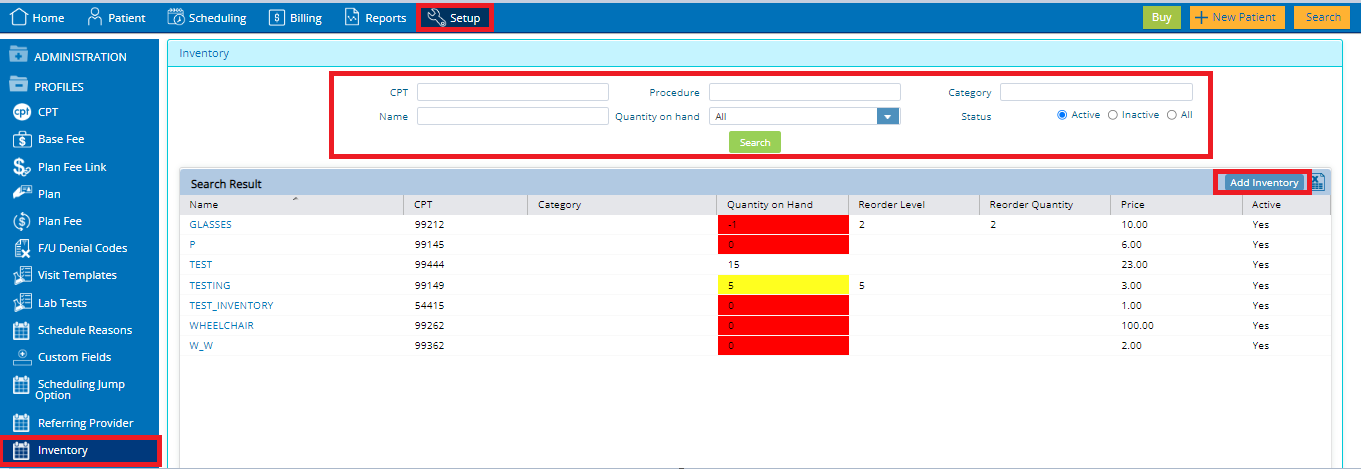Click the price 100.00 cell
The width and height of the screenshot is (1361, 469).
(1137, 325)
